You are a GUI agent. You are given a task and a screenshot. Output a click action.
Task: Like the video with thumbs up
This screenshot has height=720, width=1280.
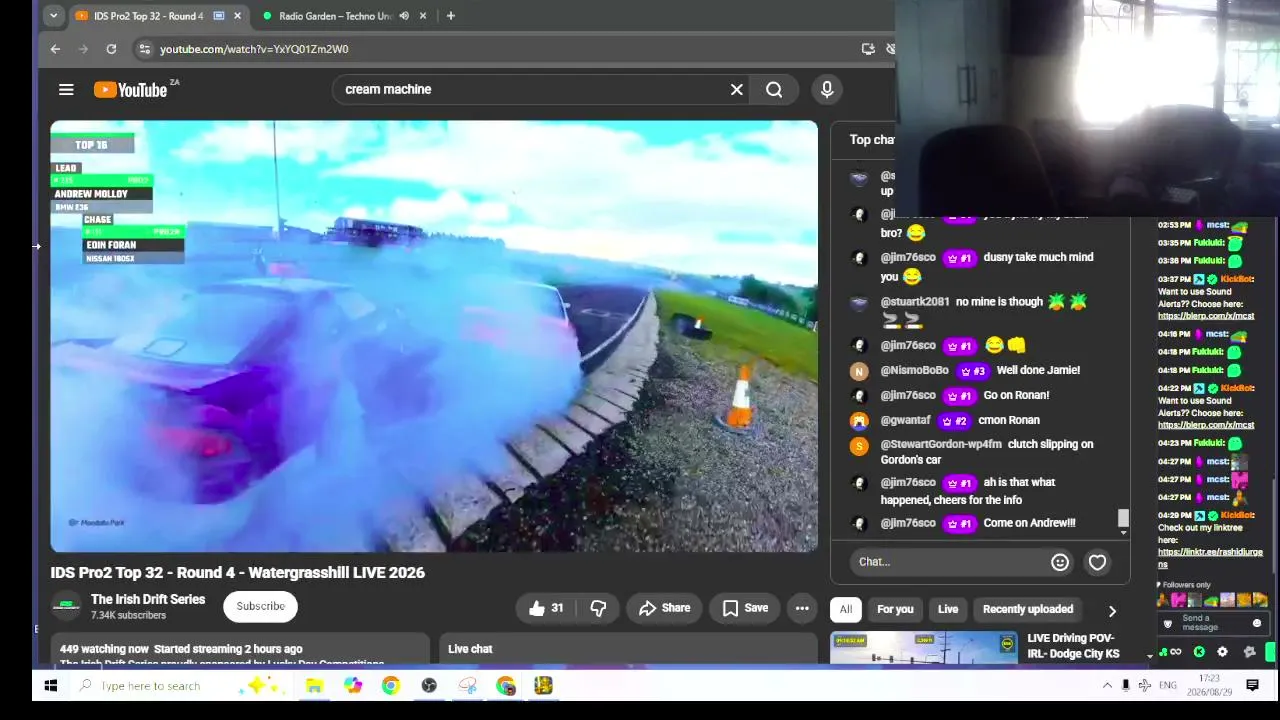pyautogui.click(x=546, y=608)
